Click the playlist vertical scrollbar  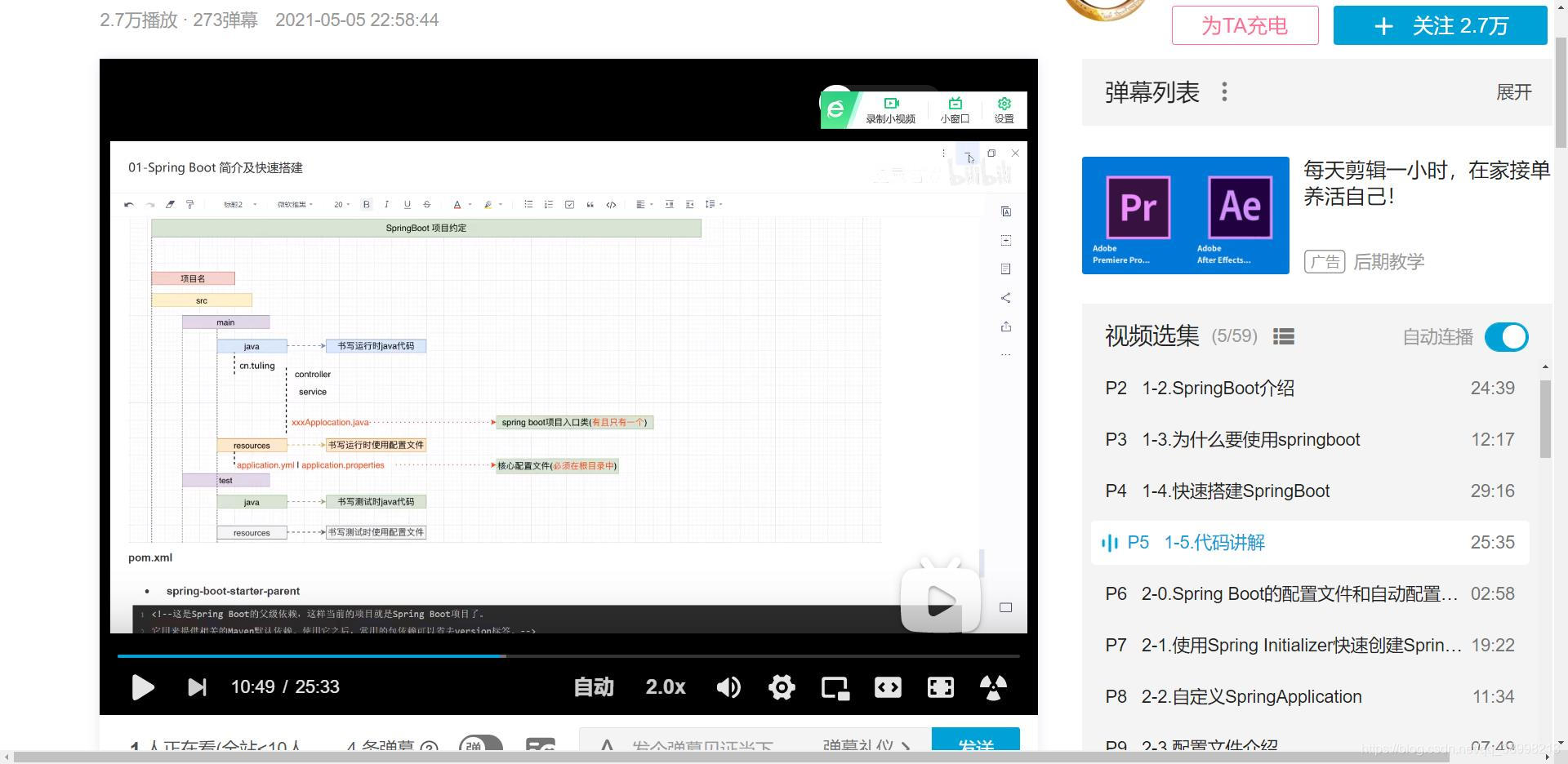(x=1545, y=420)
